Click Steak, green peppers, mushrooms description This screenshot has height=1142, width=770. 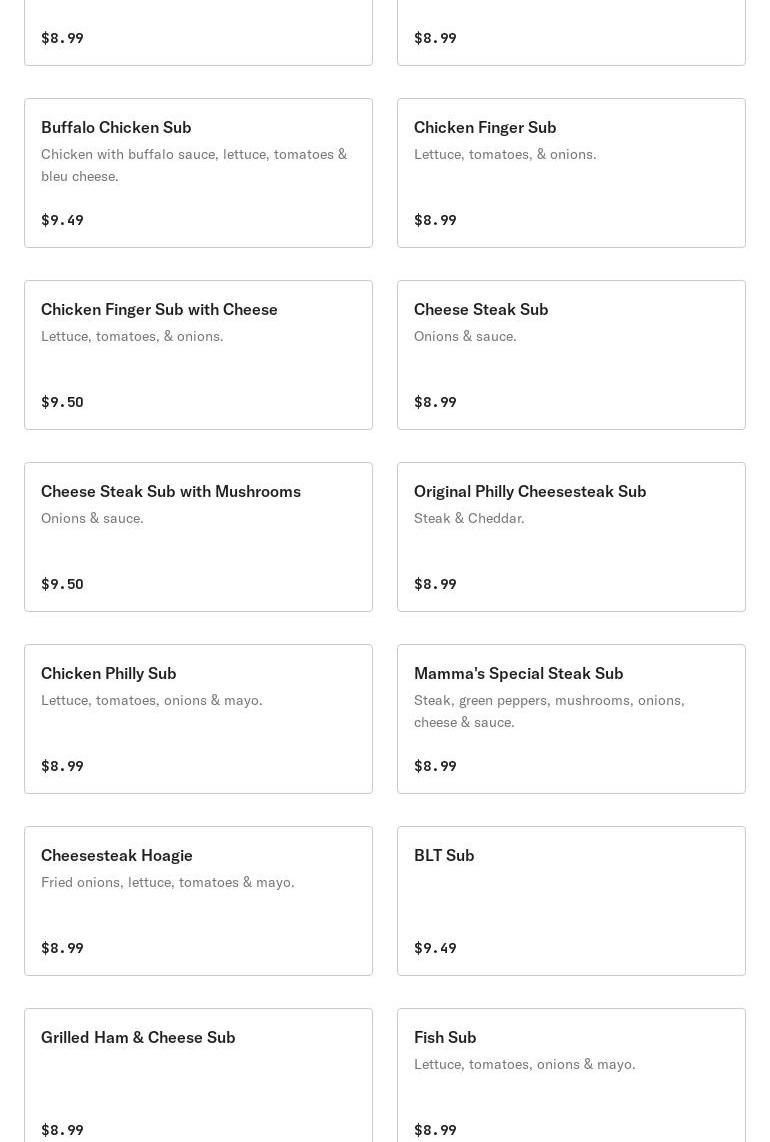[x=549, y=711]
